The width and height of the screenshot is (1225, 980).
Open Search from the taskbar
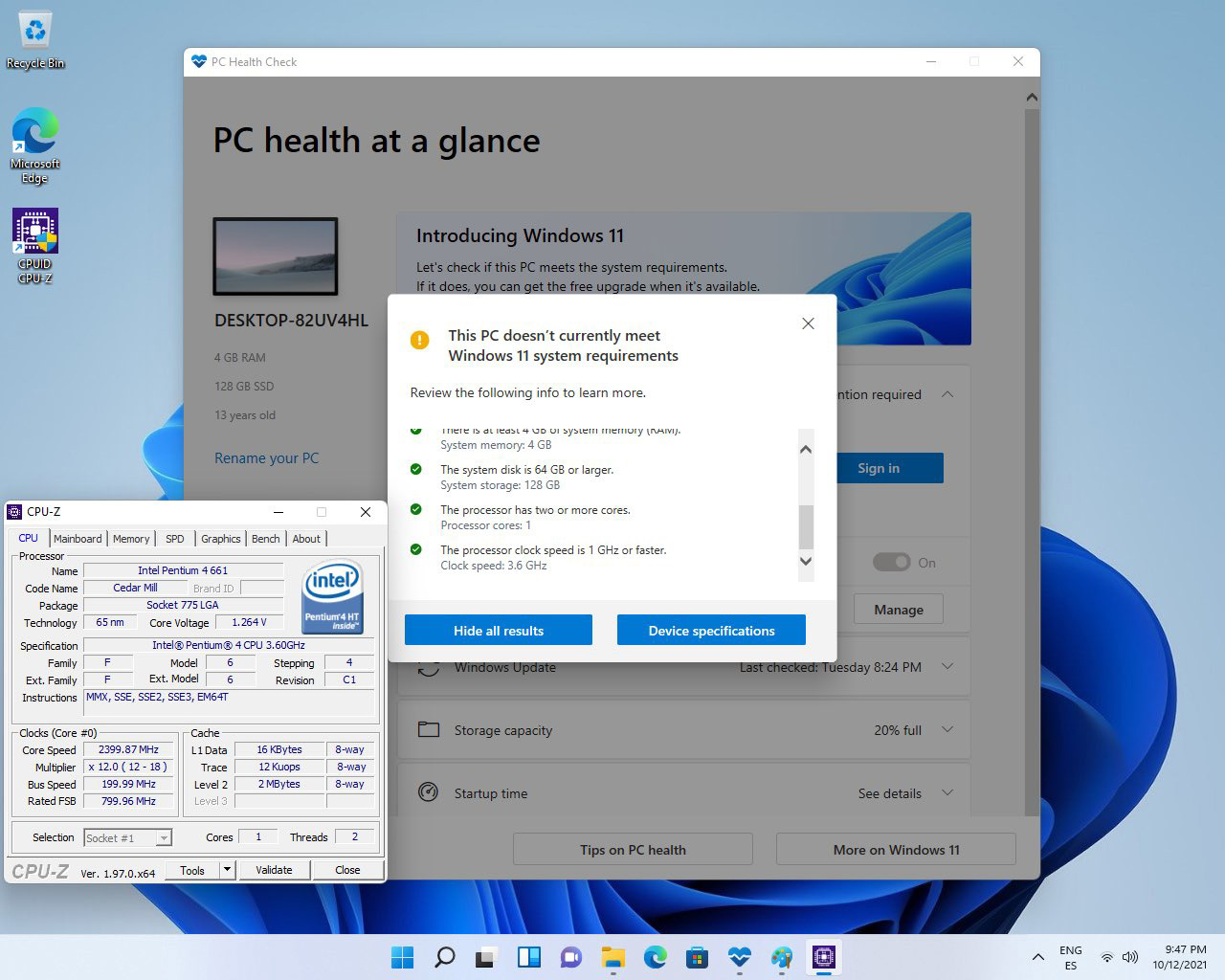coord(444,957)
